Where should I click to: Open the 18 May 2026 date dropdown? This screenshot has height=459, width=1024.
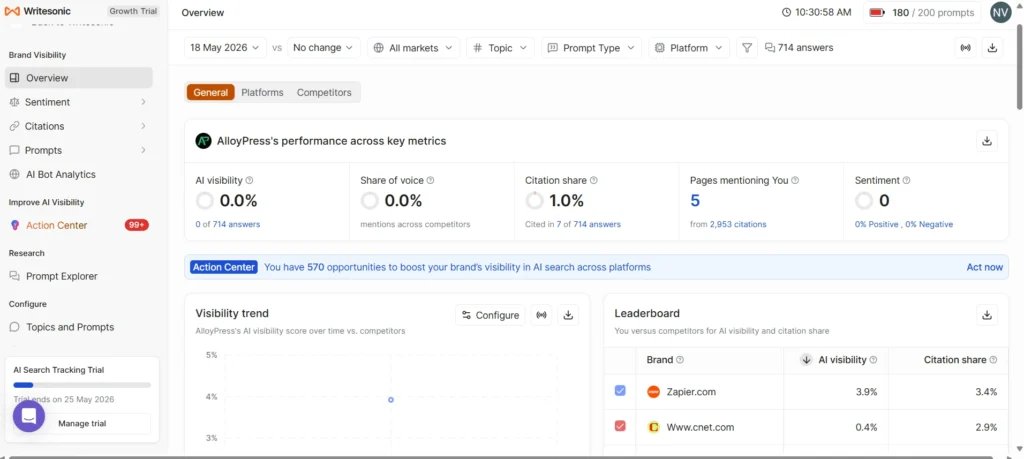pos(225,48)
